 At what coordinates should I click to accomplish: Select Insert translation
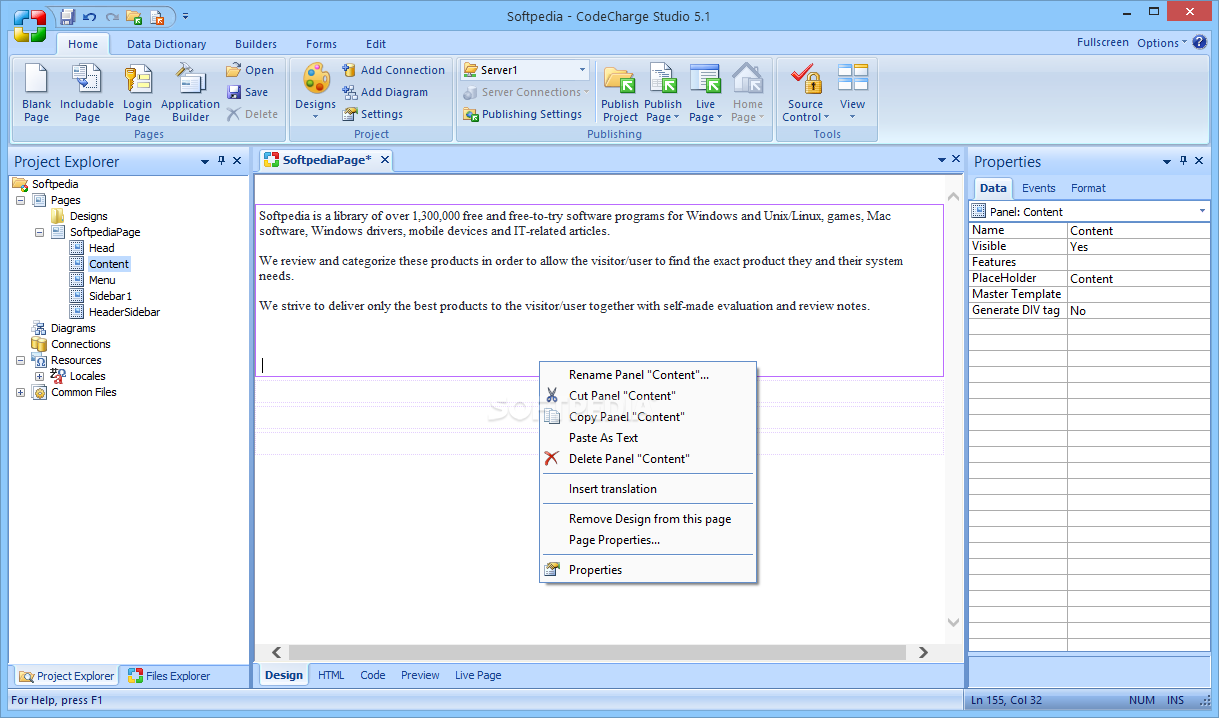coord(648,489)
